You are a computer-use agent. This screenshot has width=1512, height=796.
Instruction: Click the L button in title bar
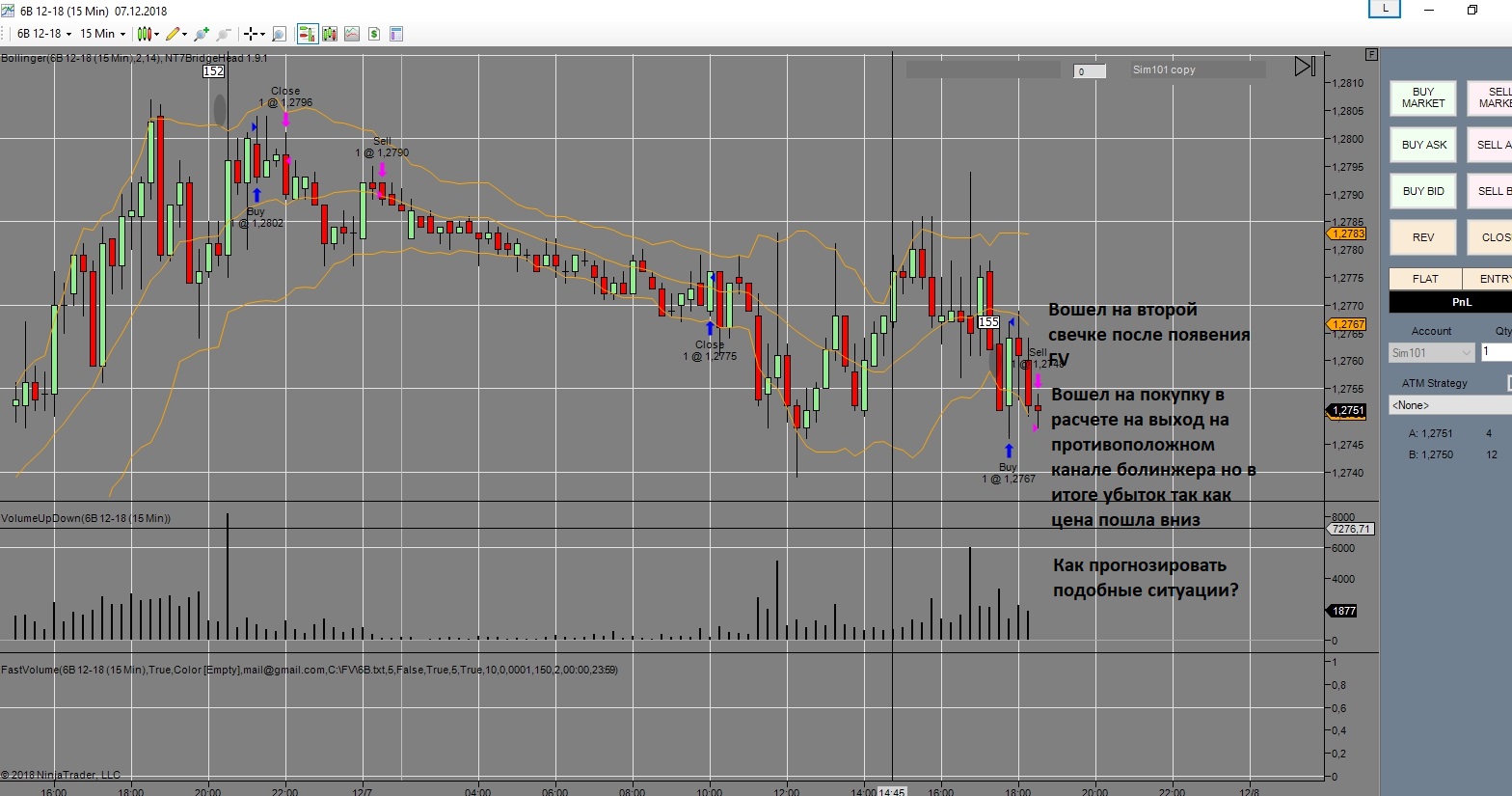tap(1385, 9)
